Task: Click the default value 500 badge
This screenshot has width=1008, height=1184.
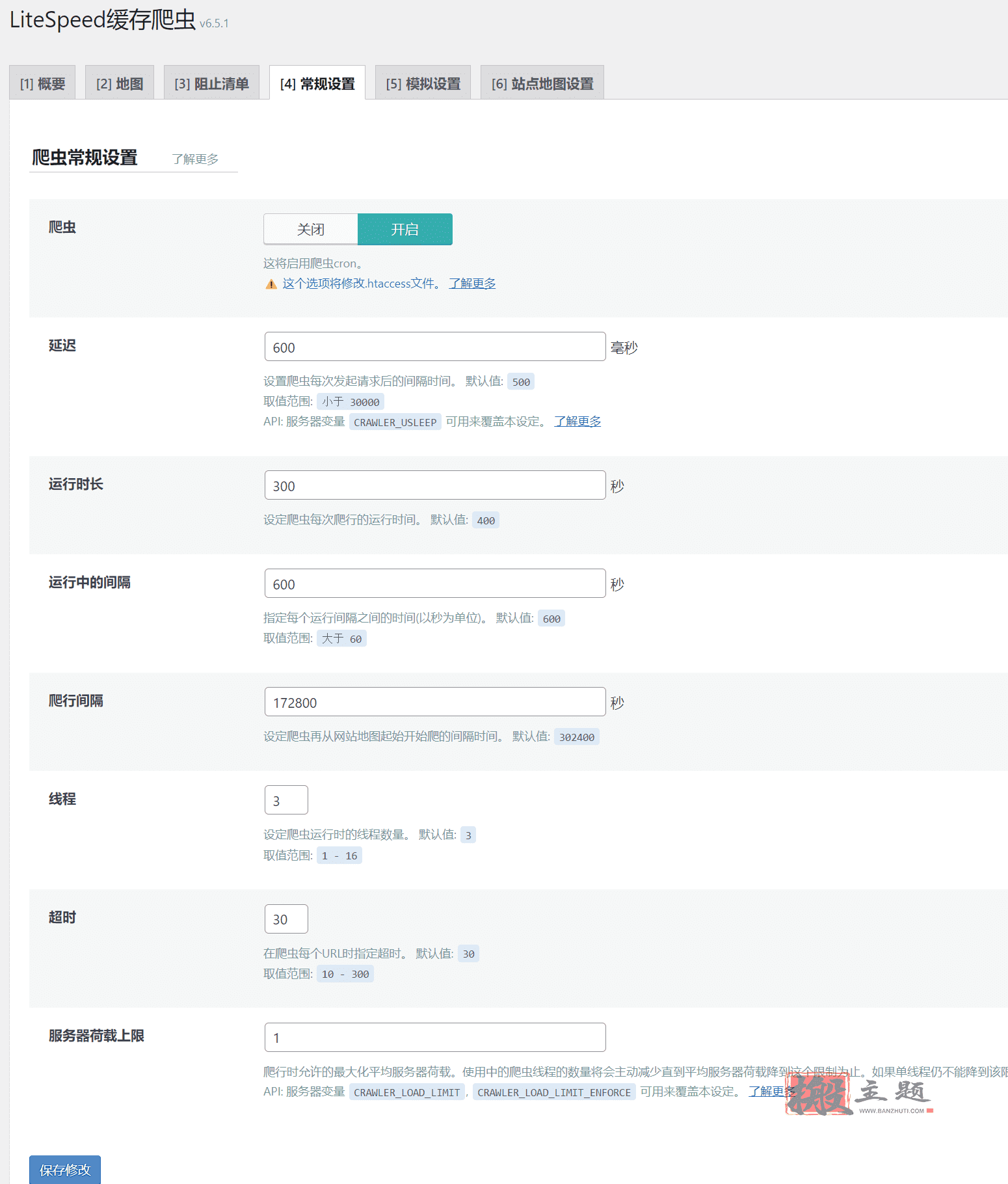Action: pos(521,382)
